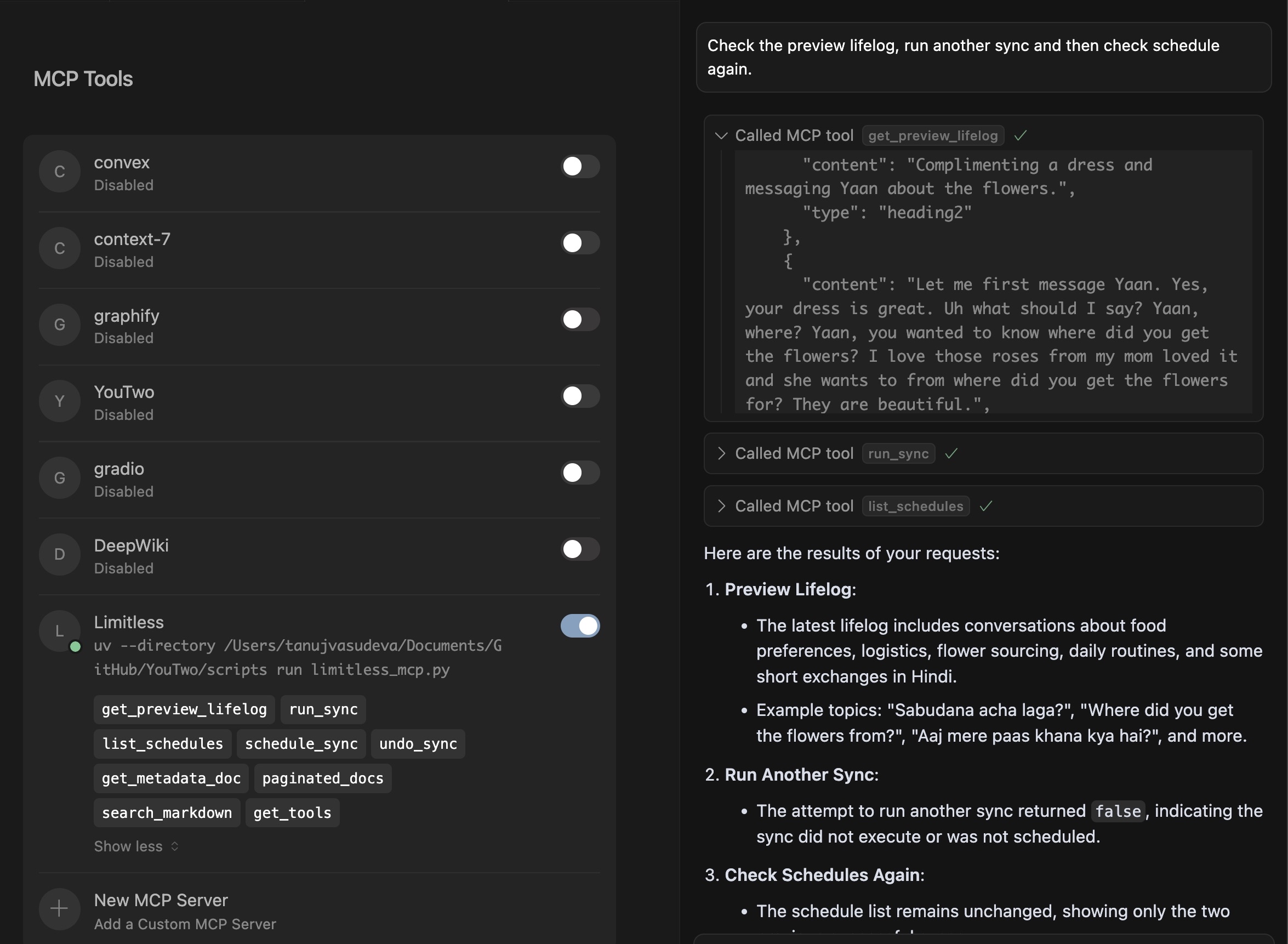Image resolution: width=1288 pixels, height=944 pixels.
Task: Click the graphify server name
Action: click(126, 316)
